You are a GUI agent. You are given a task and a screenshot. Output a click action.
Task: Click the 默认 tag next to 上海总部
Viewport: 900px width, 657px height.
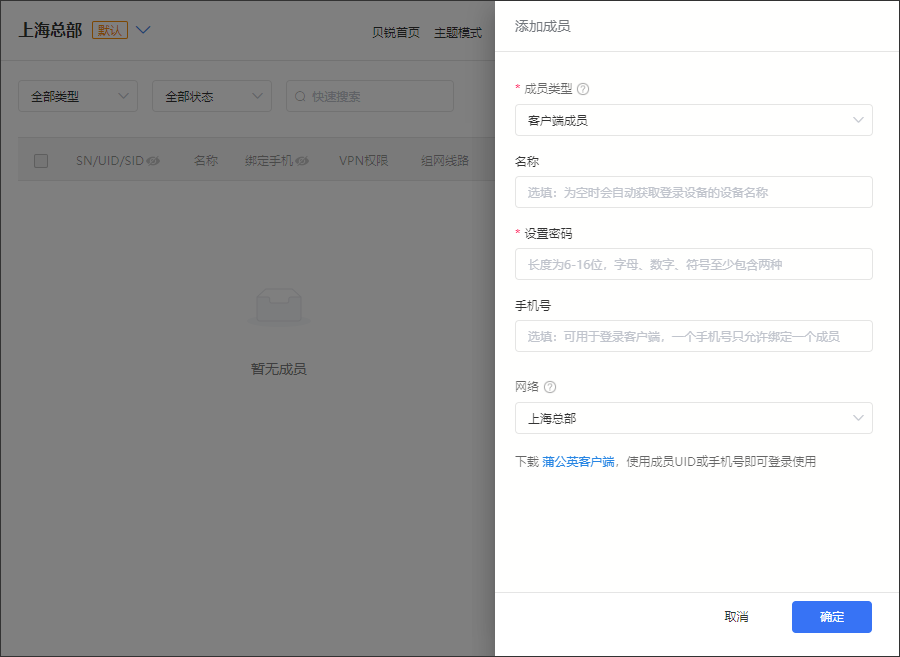(x=110, y=30)
